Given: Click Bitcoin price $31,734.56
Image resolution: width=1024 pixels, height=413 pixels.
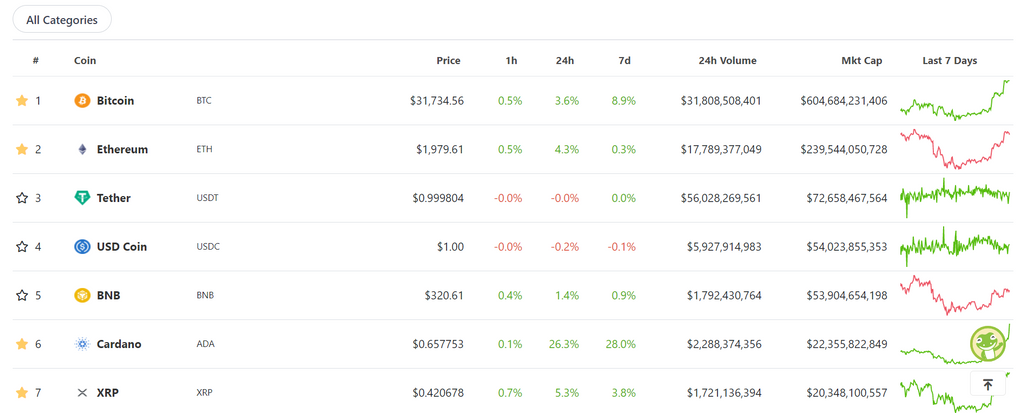Looking at the screenshot, I should tap(437, 101).
